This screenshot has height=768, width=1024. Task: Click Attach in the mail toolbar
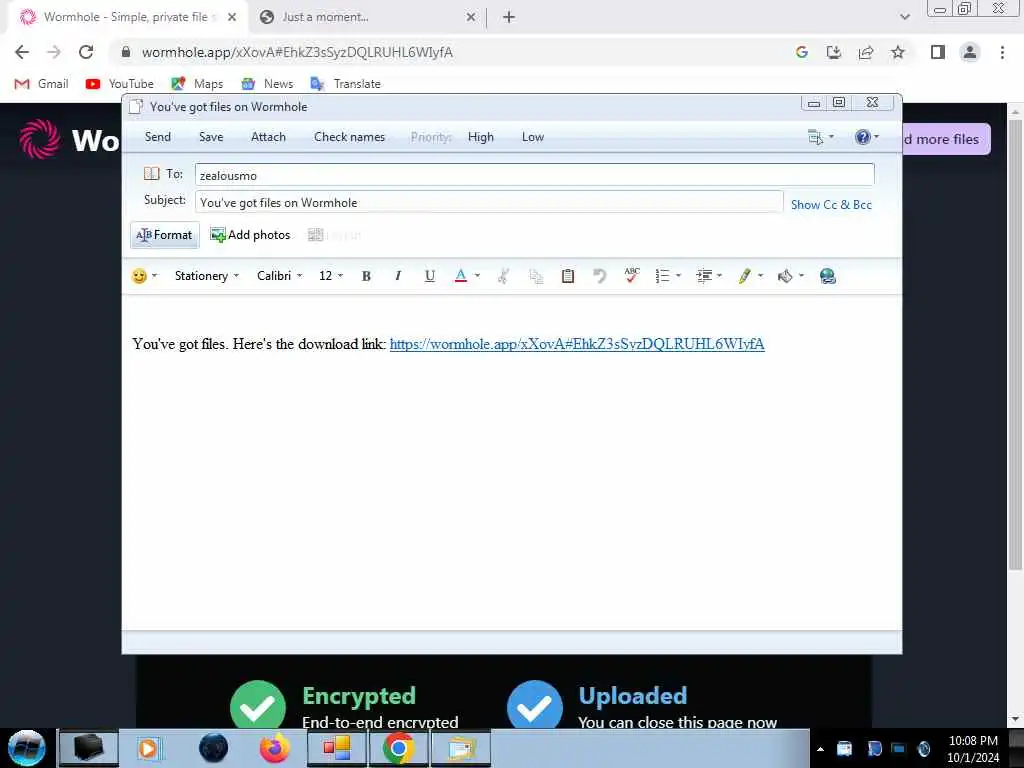coord(268,137)
